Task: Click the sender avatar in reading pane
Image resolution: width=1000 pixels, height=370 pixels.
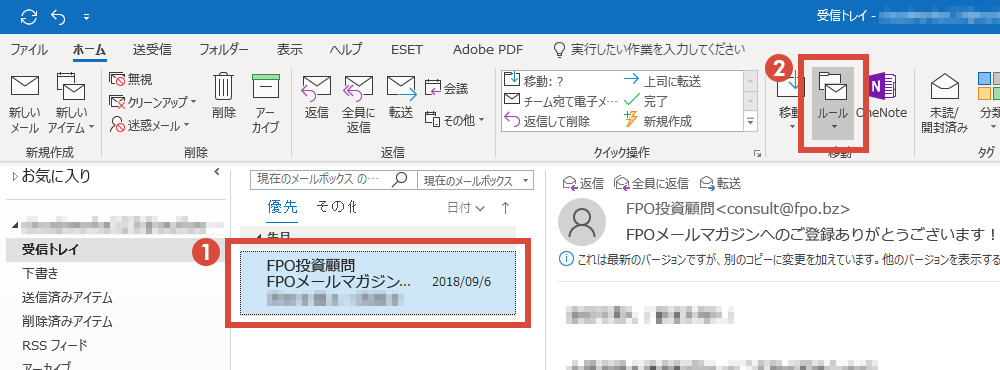Action: tap(582, 221)
